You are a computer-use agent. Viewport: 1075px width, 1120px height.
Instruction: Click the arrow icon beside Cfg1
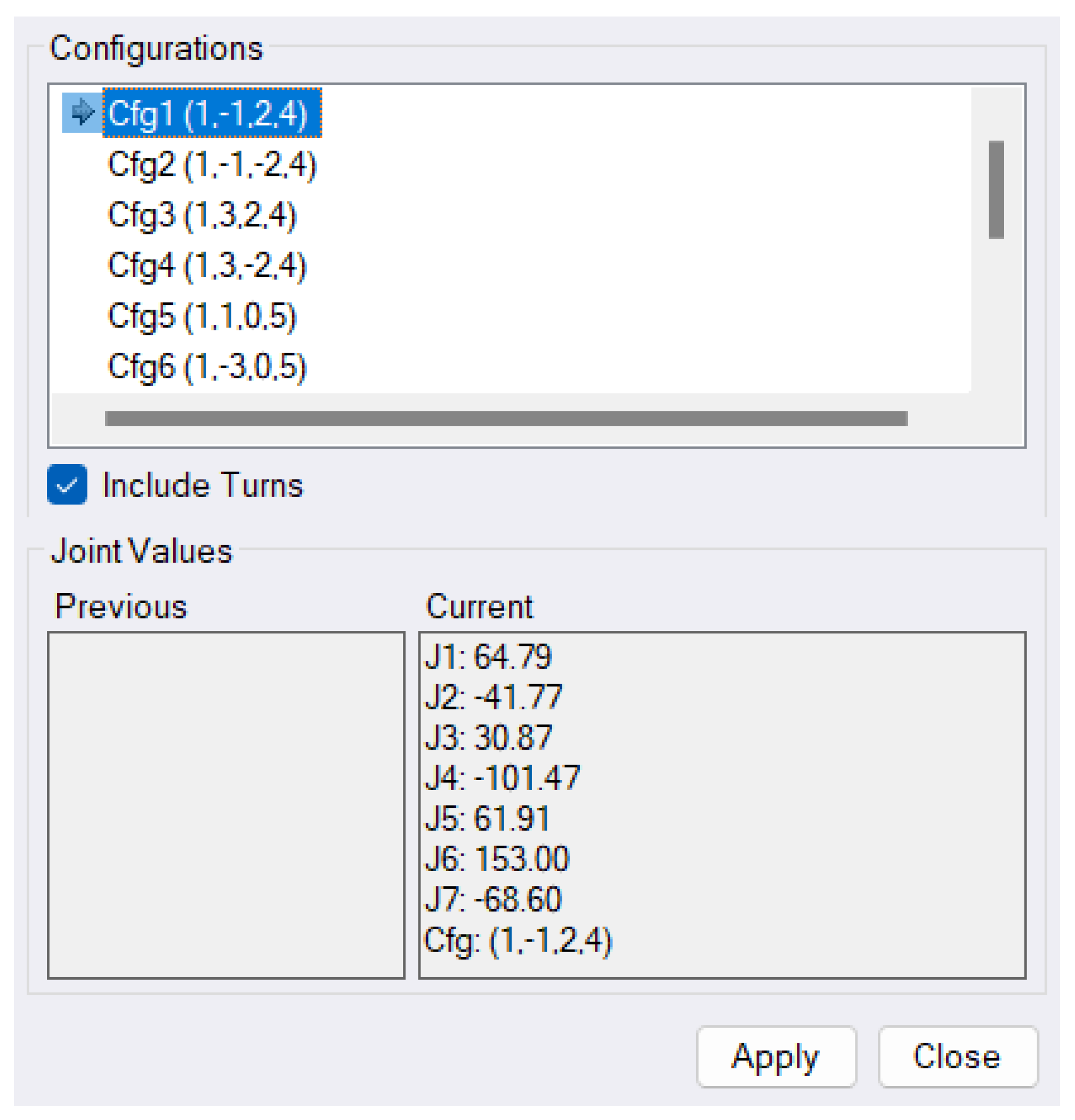coord(82,112)
